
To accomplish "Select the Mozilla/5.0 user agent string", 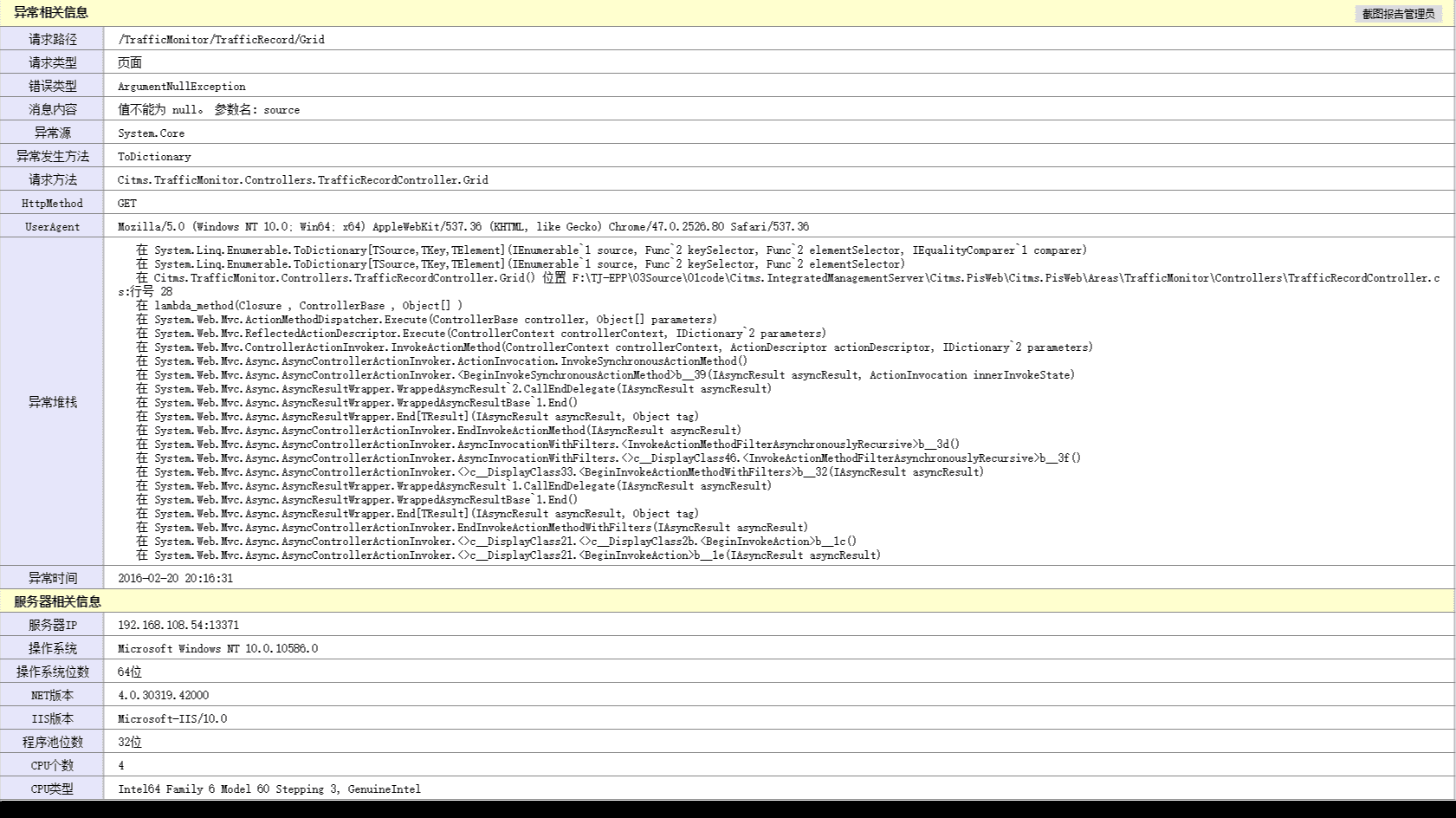I will [463, 226].
